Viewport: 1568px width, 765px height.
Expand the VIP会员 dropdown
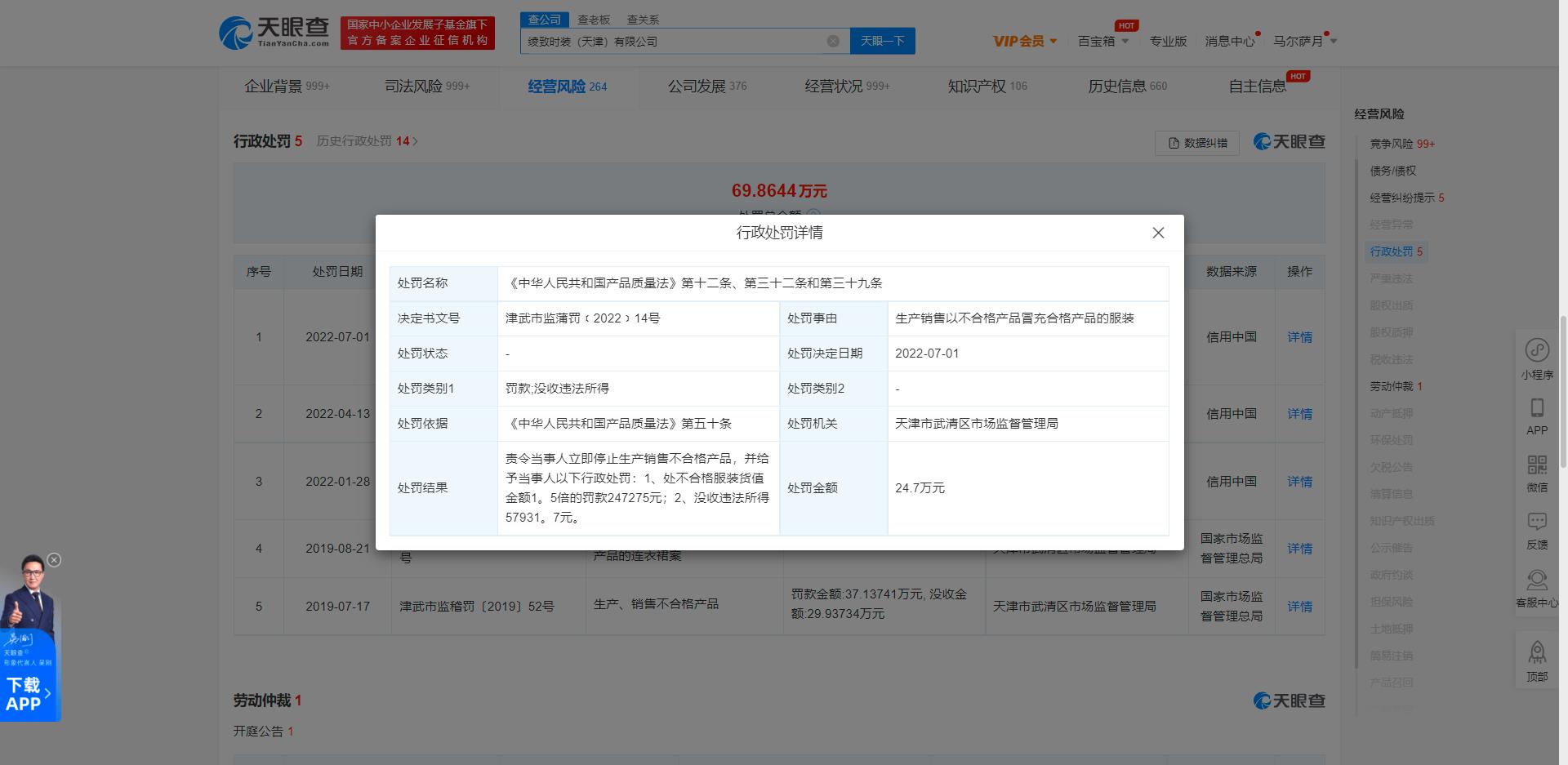pyautogui.click(x=1025, y=42)
